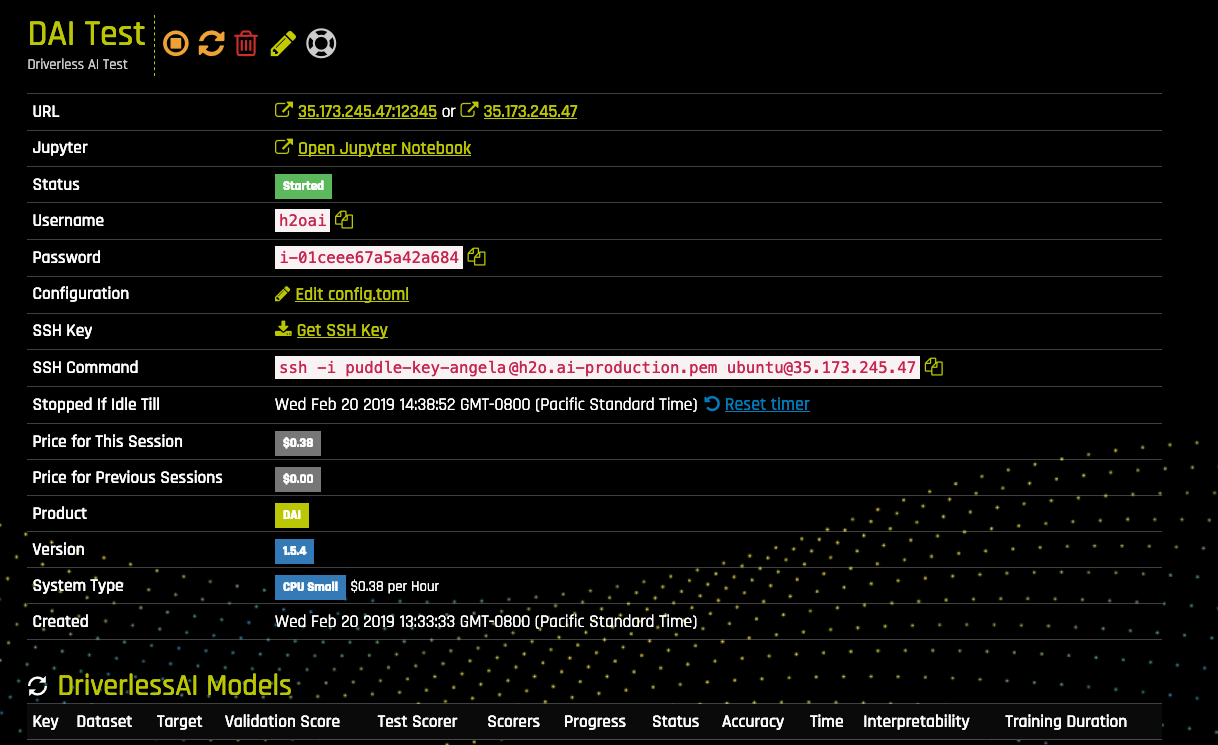Open Edit config.toml link
Screen dimensions: 1218x745
[x=352, y=294]
